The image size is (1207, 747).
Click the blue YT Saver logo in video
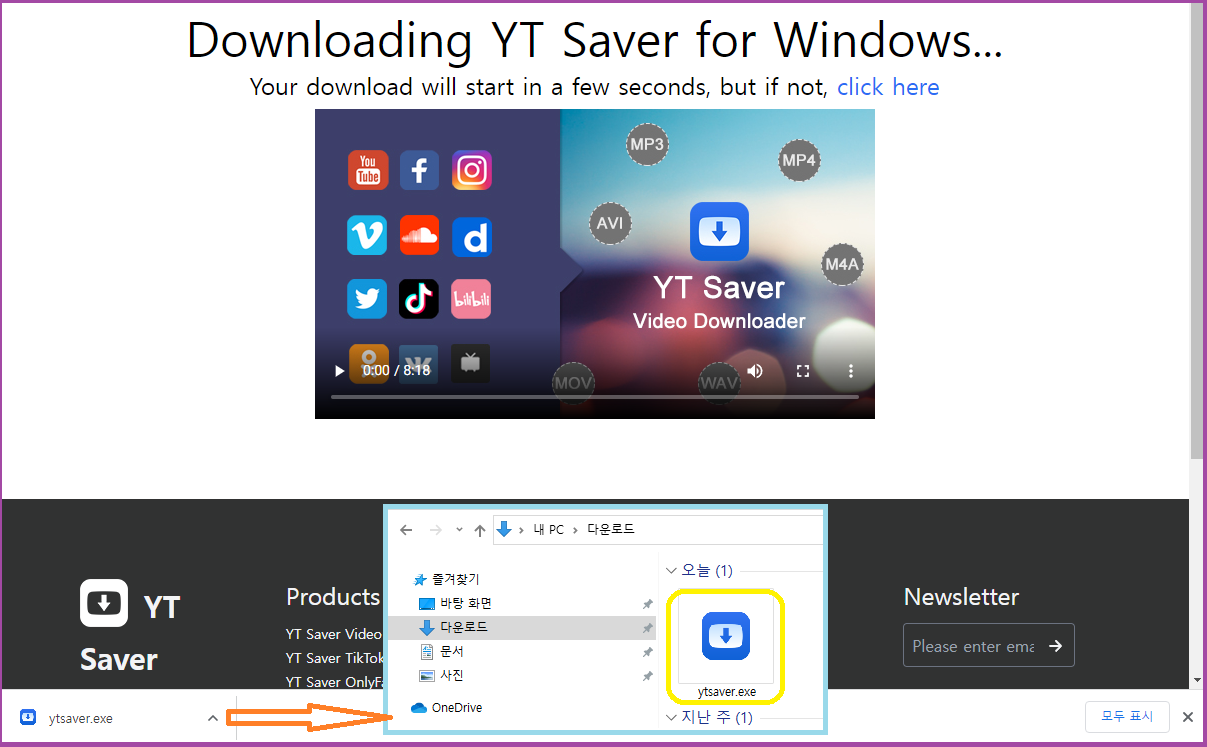[719, 232]
